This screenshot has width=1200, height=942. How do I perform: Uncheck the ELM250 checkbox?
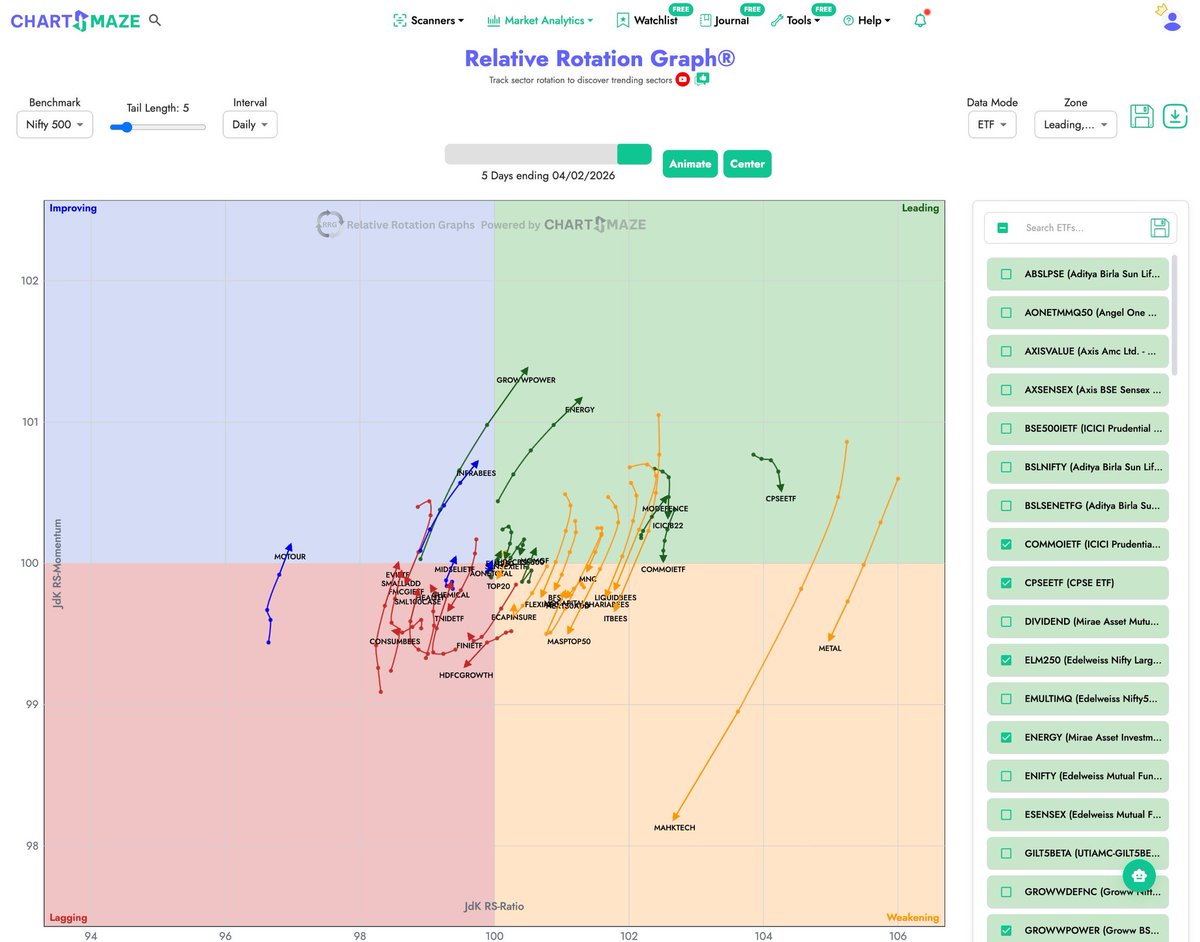[x=1006, y=660]
